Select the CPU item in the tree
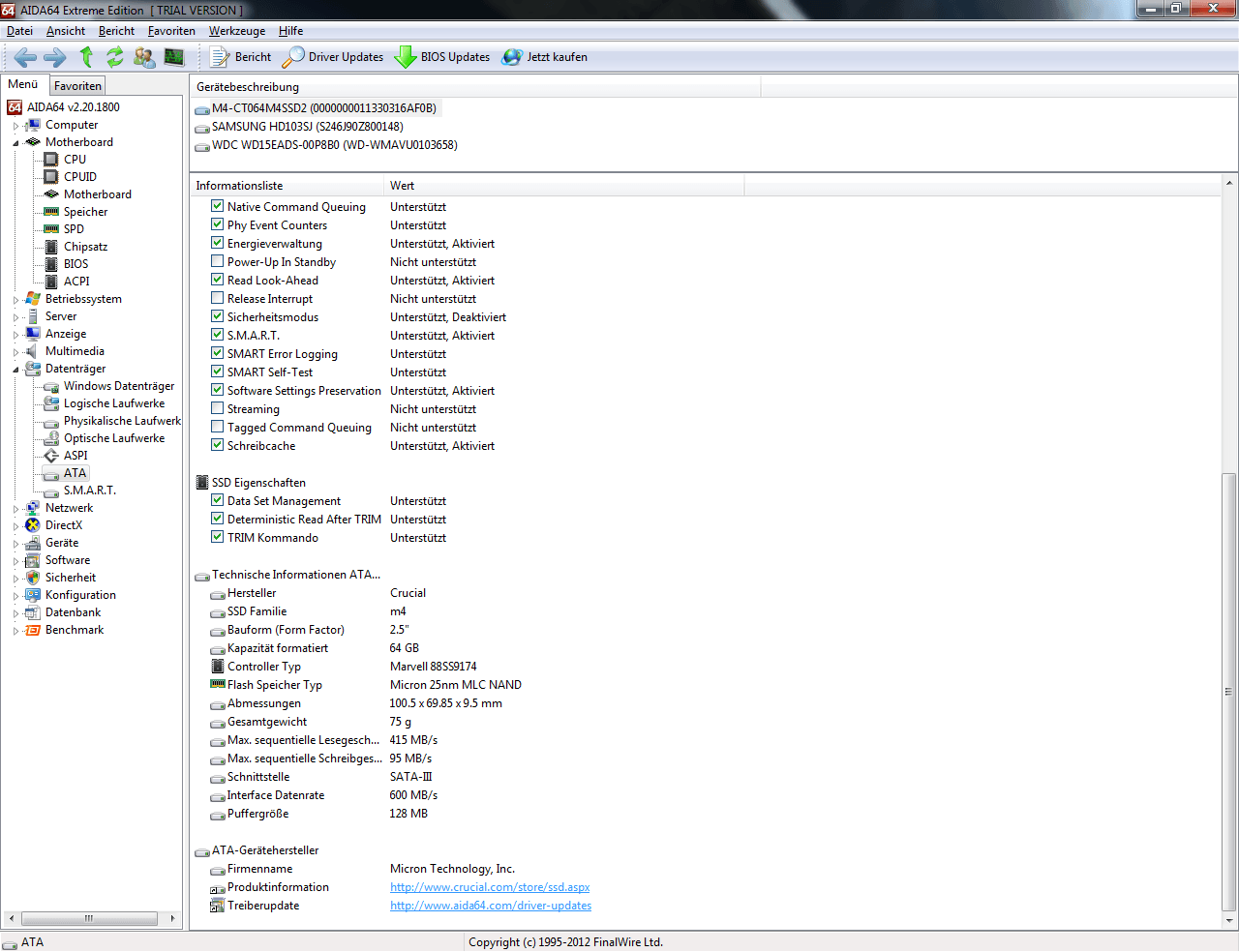This screenshot has height=952, width=1239. tap(75, 160)
